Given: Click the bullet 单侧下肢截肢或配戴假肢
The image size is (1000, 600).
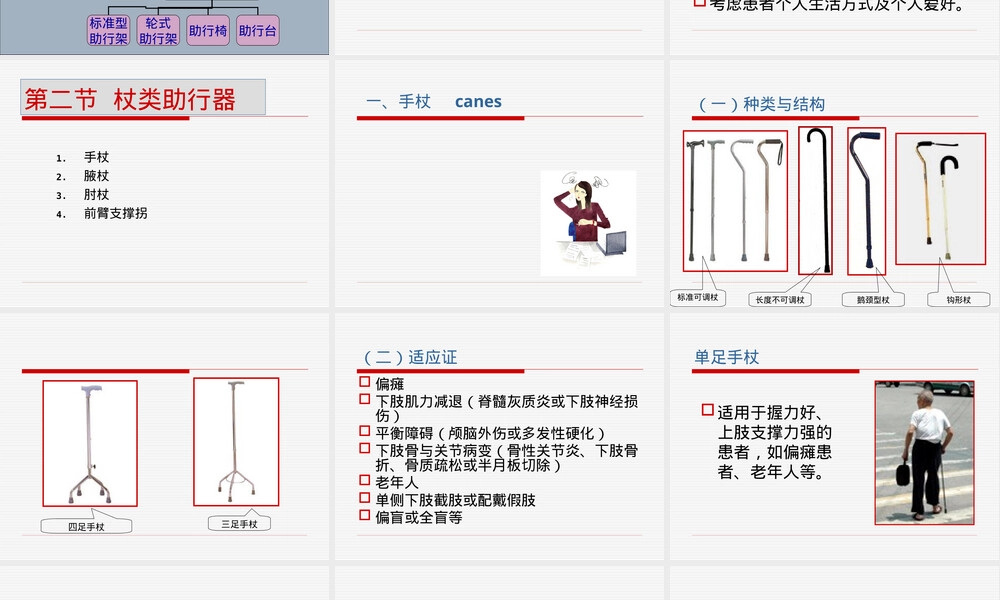Looking at the screenshot, I should (455, 500).
